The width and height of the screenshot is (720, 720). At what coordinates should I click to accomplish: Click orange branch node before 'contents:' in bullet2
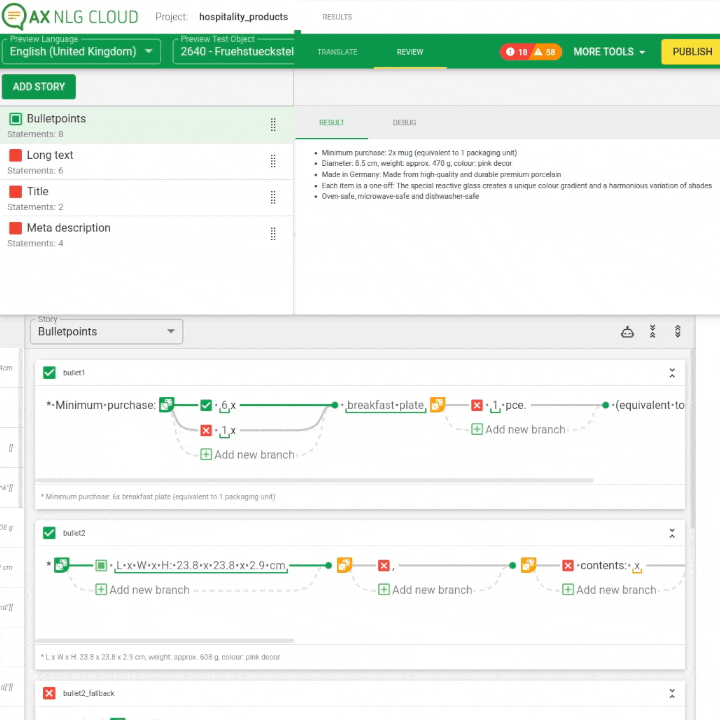pyautogui.click(x=528, y=565)
